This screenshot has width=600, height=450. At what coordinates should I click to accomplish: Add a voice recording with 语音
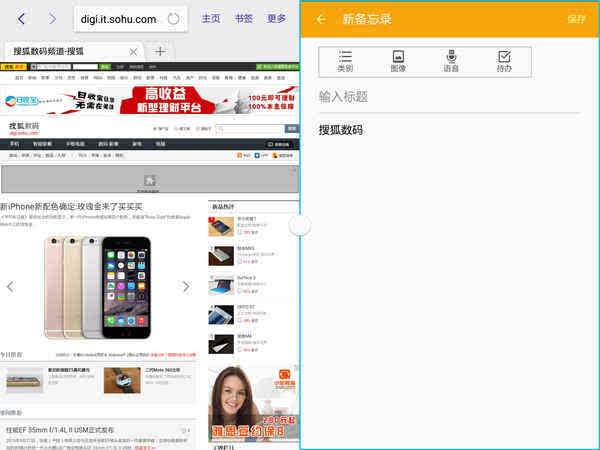tap(451, 62)
